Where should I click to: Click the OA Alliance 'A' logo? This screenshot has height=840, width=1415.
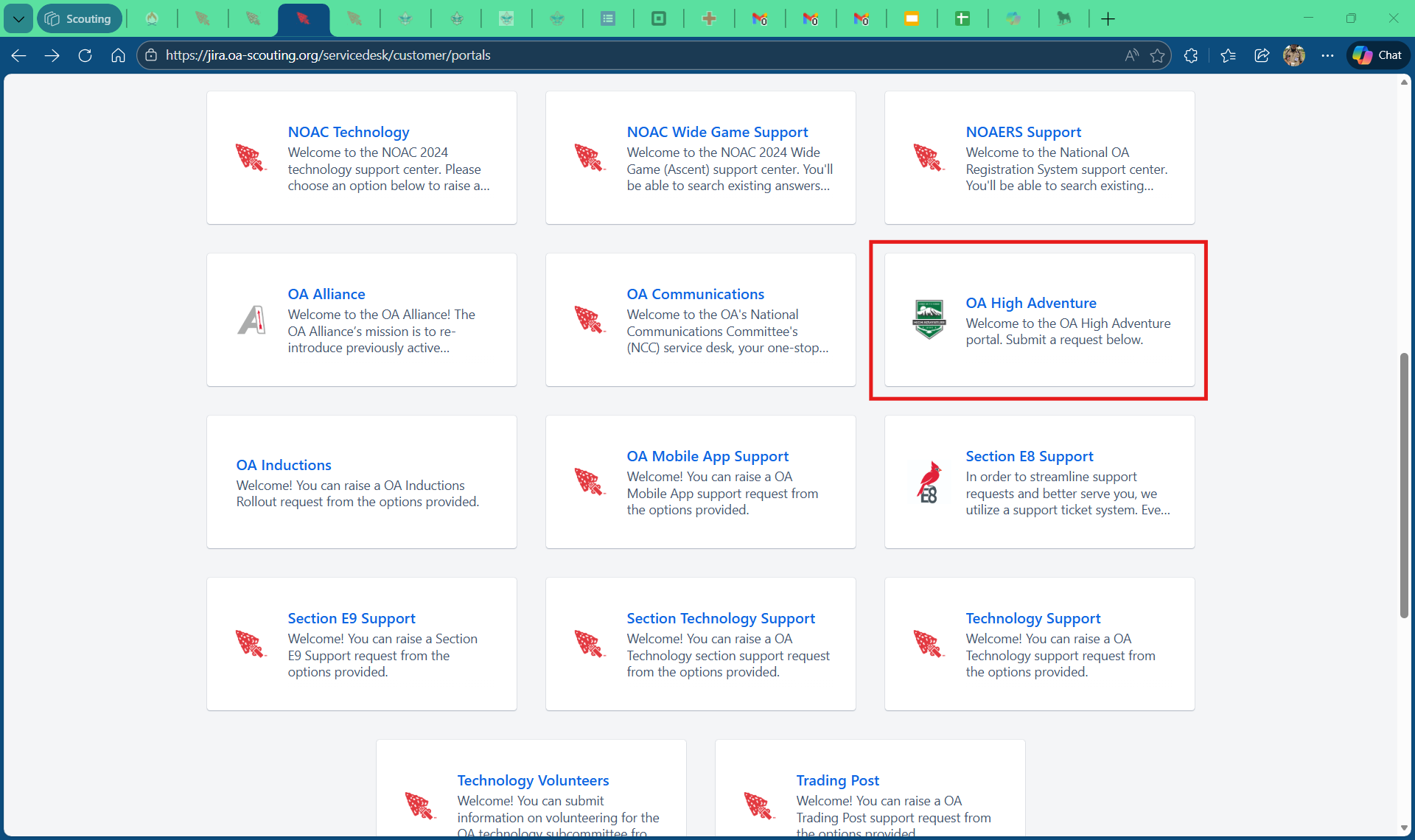pyautogui.click(x=251, y=320)
